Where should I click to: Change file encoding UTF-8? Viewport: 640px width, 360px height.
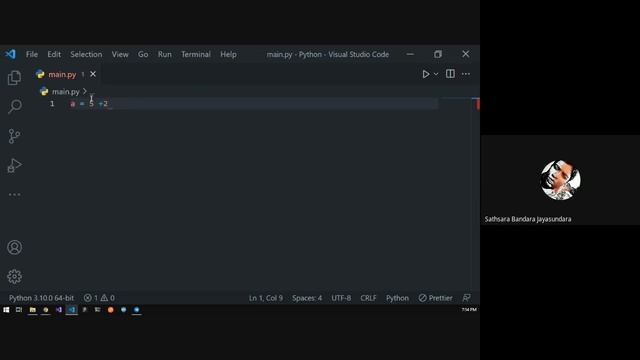tap(341, 298)
